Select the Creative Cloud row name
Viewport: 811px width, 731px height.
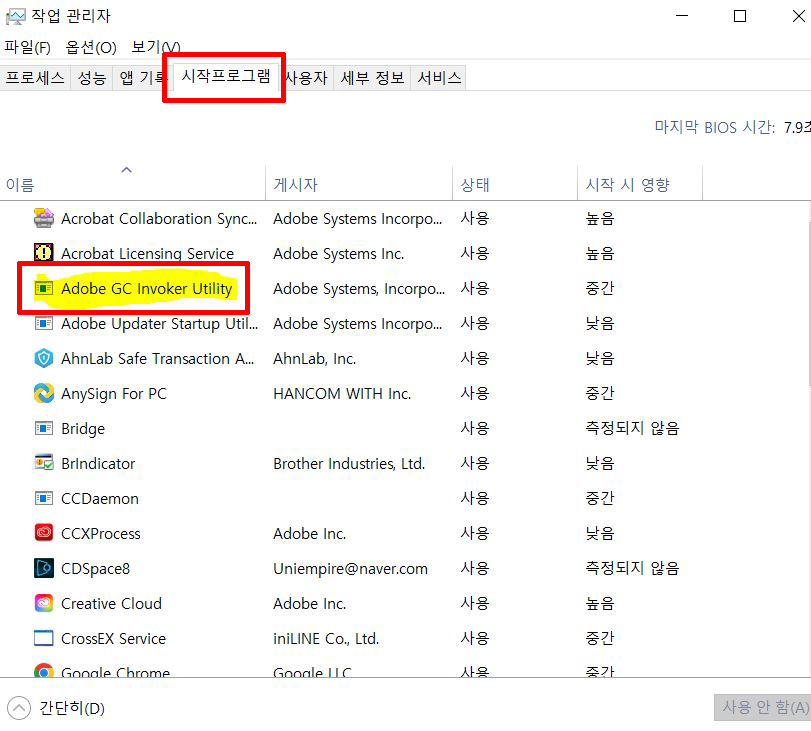tap(111, 604)
